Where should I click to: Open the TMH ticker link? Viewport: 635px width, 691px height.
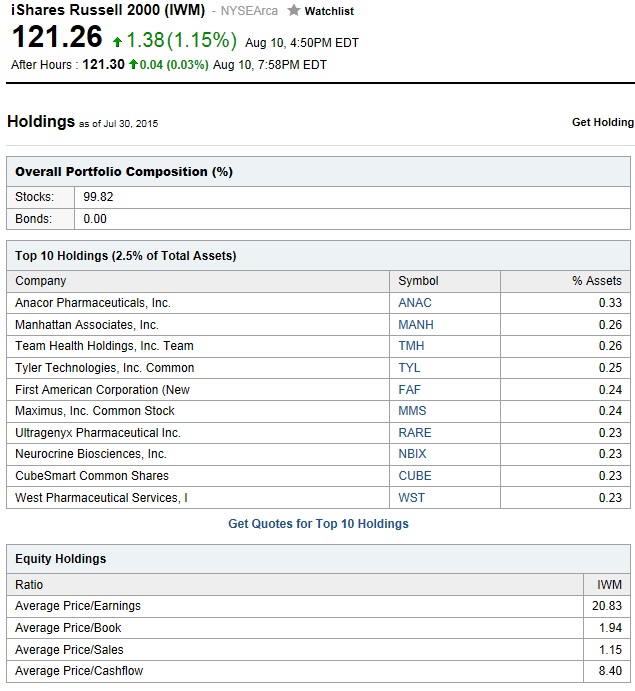coord(411,346)
